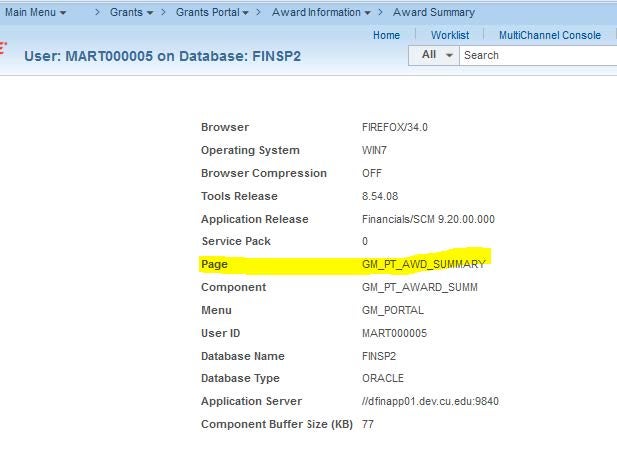This screenshot has height=457, width=617.
Task: Go to the Home link
Action: (386, 35)
